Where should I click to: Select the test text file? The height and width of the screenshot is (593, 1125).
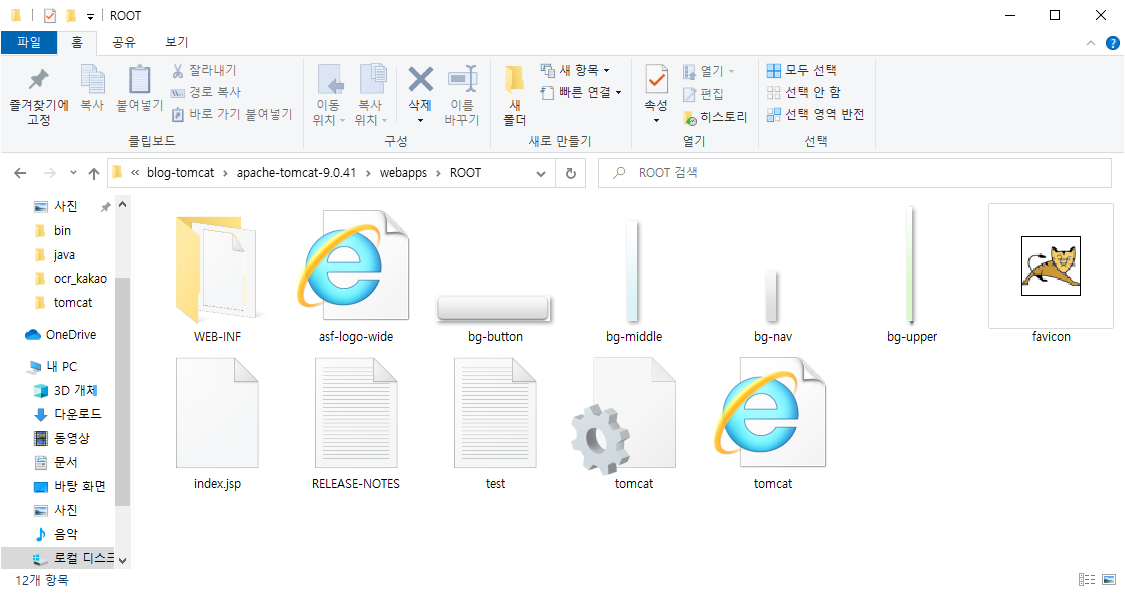pos(495,423)
